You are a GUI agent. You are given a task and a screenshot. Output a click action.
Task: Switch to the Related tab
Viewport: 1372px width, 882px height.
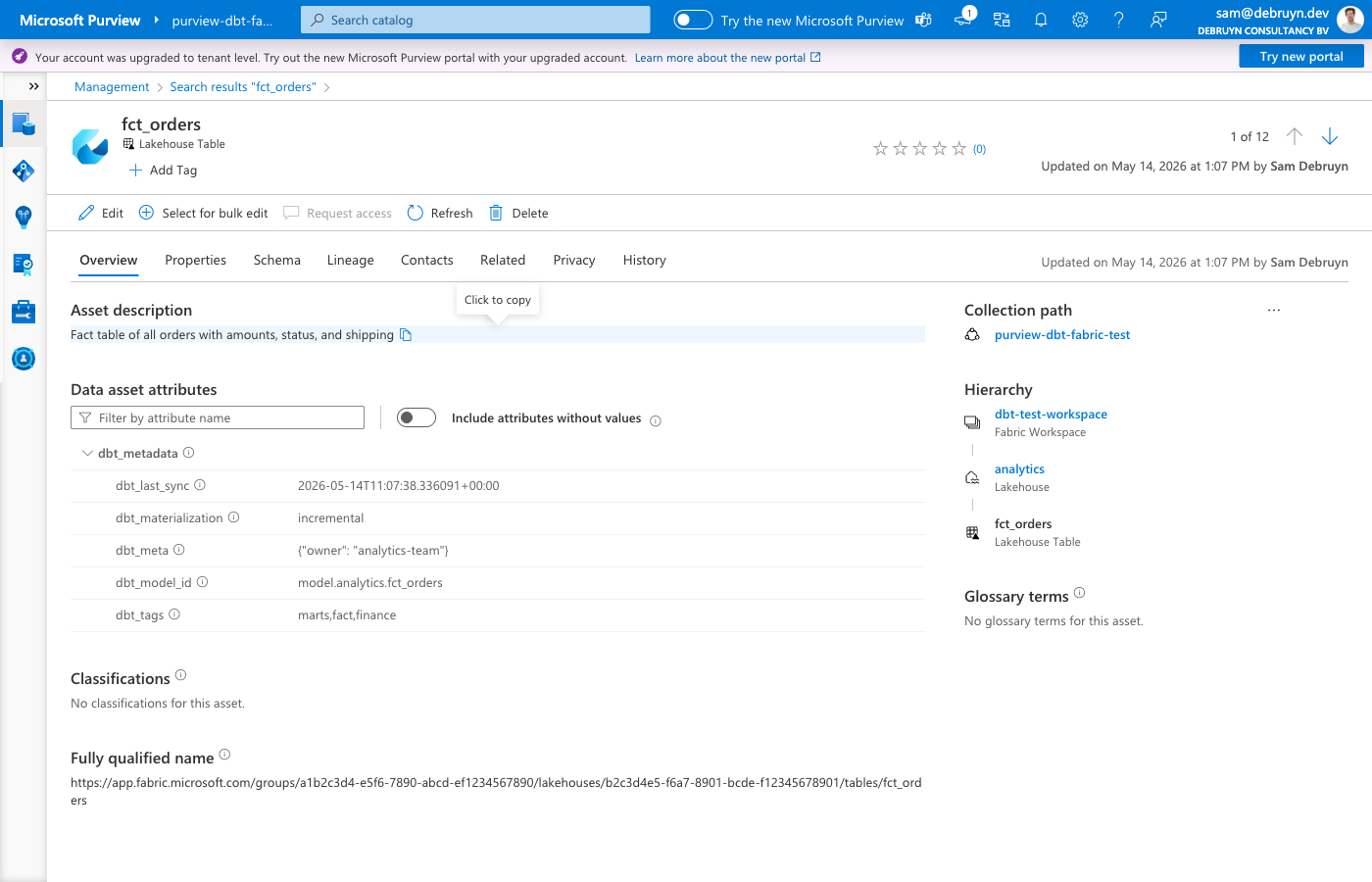[503, 260]
